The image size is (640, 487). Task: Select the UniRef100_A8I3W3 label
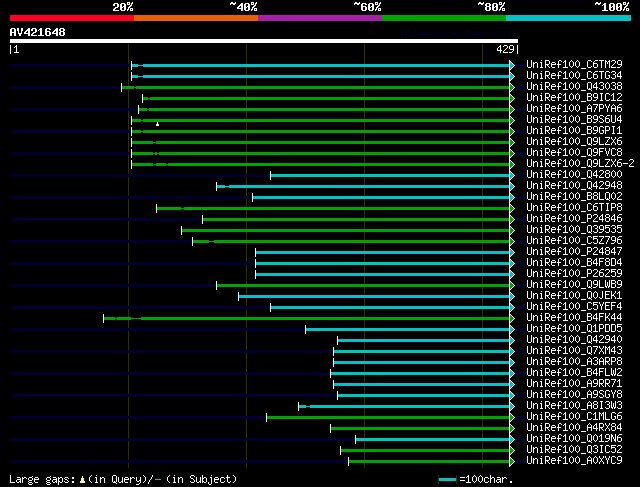[574, 406]
